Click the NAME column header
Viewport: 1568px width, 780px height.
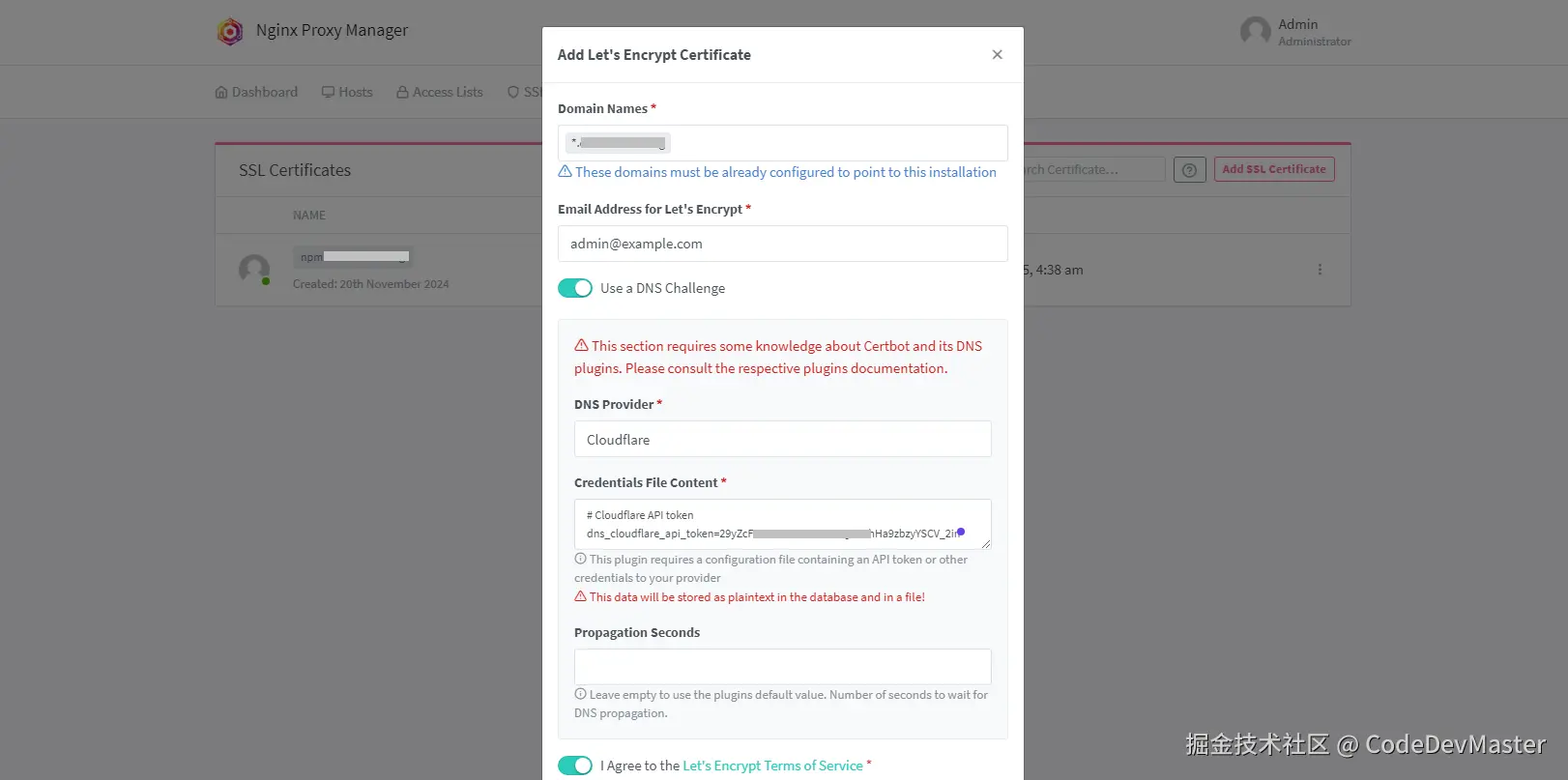point(309,216)
